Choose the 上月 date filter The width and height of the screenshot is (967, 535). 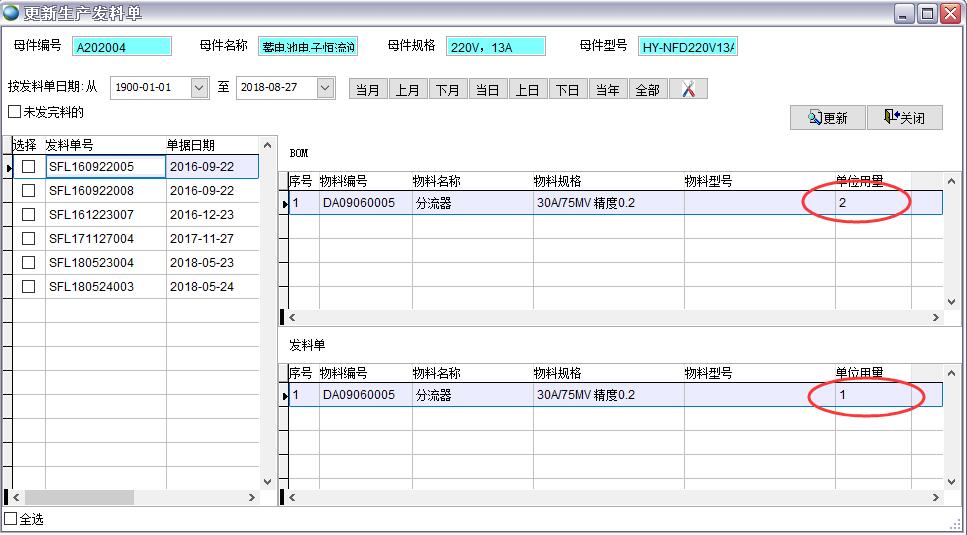pyautogui.click(x=408, y=89)
